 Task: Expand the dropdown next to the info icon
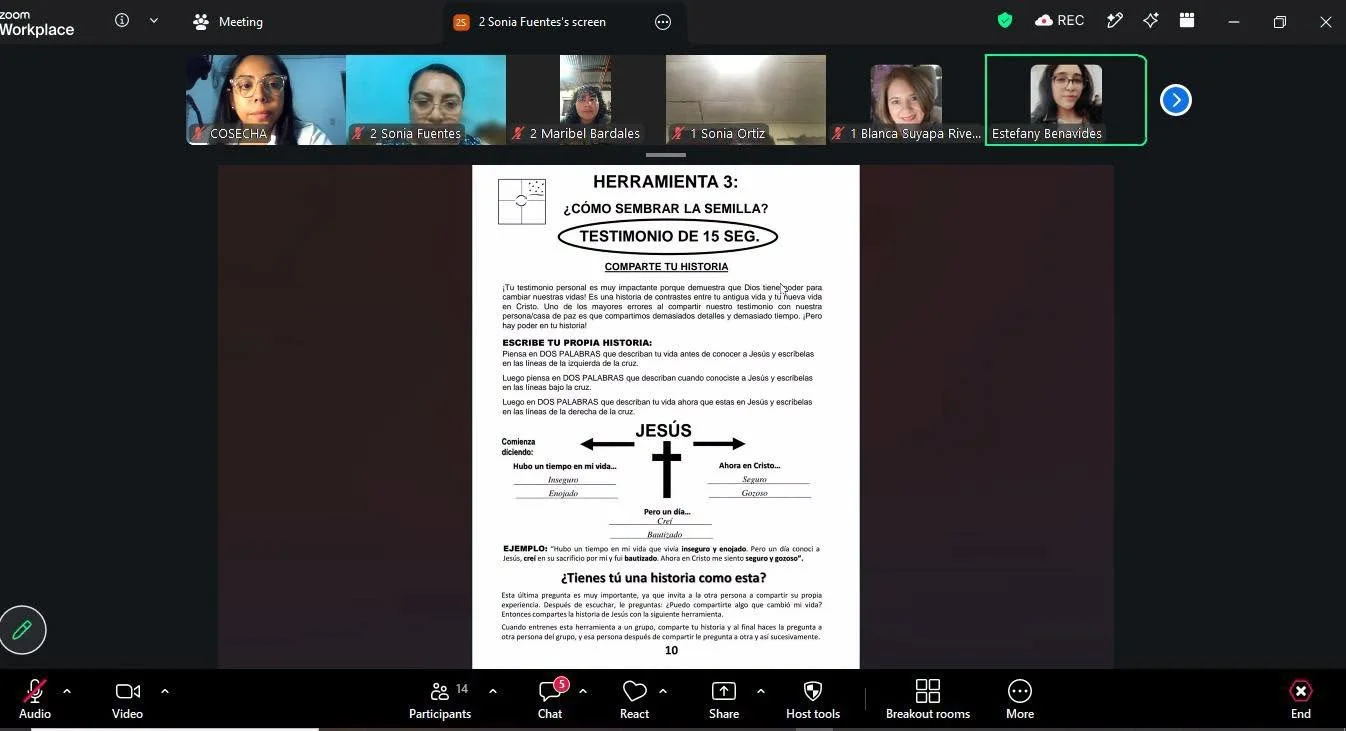[153, 20]
